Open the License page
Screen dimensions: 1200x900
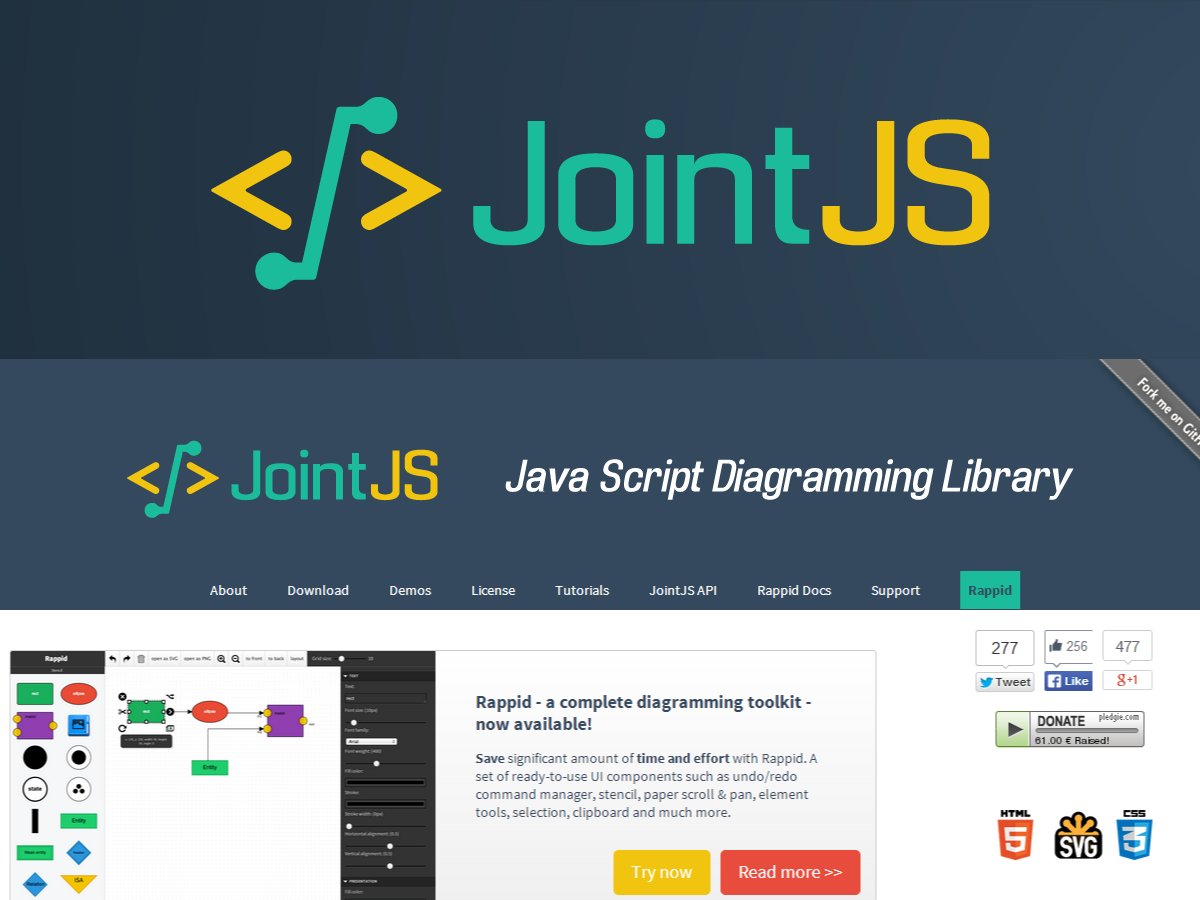493,590
